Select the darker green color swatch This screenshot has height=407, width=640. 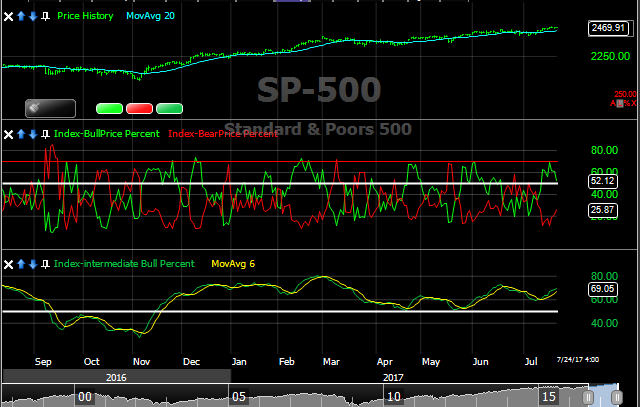(169, 109)
